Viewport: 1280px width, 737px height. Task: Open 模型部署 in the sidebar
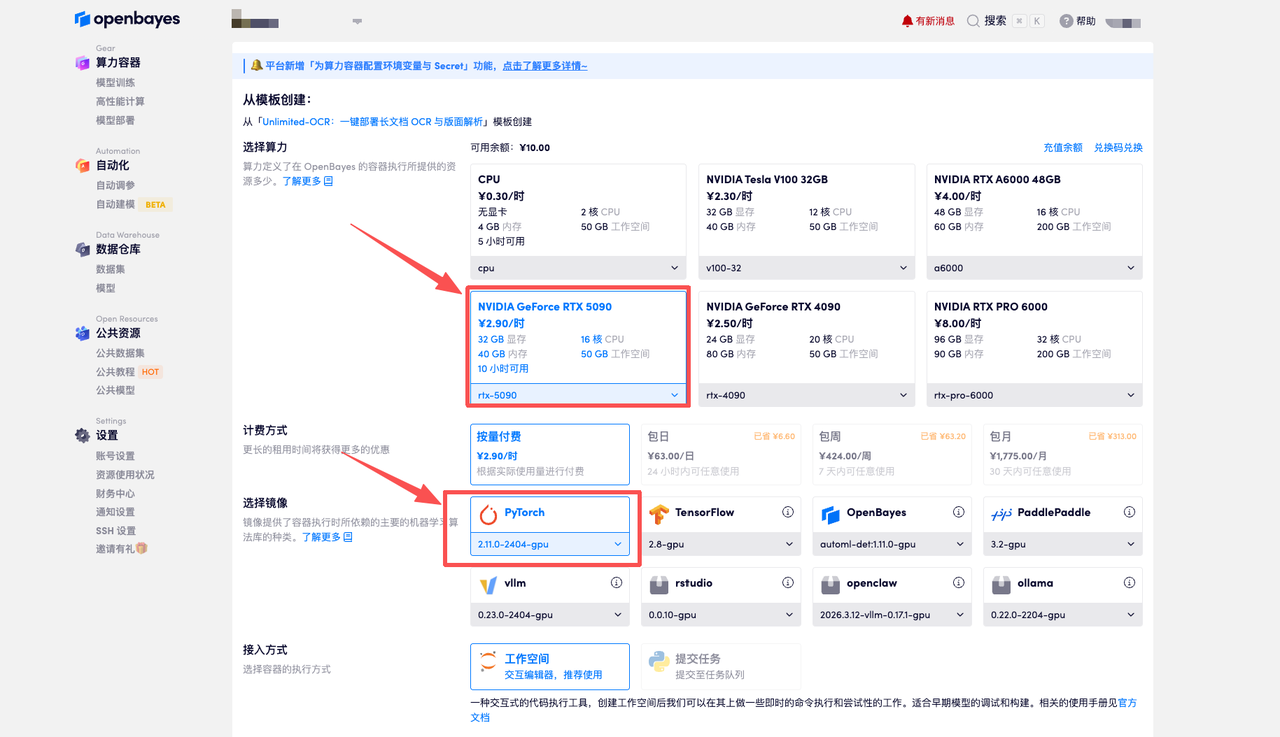point(115,121)
